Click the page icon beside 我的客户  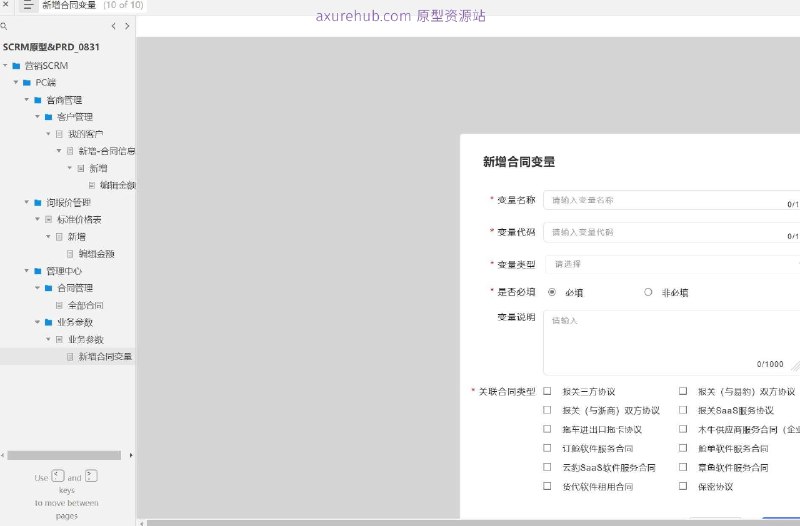pyautogui.click(x=59, y=134)
